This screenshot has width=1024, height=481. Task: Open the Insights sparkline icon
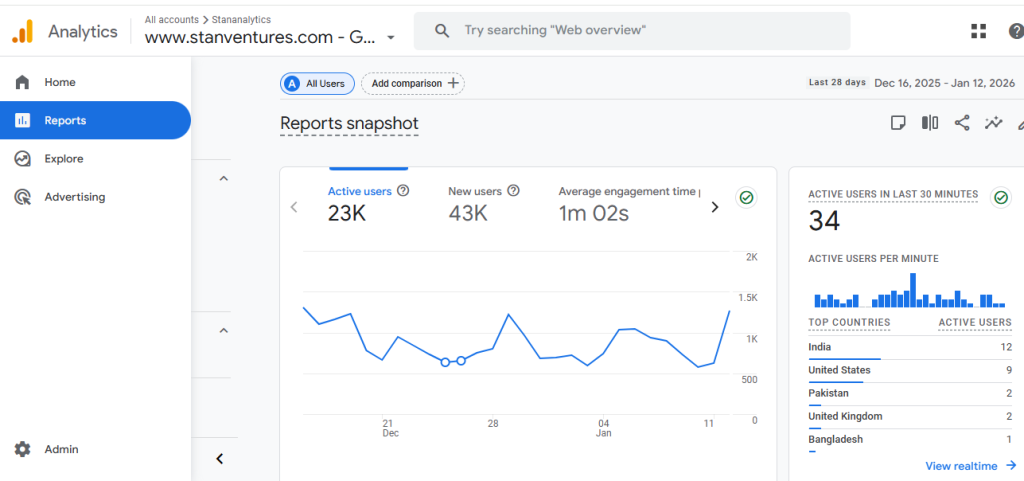pyautogui.click(x=993, y=123)
